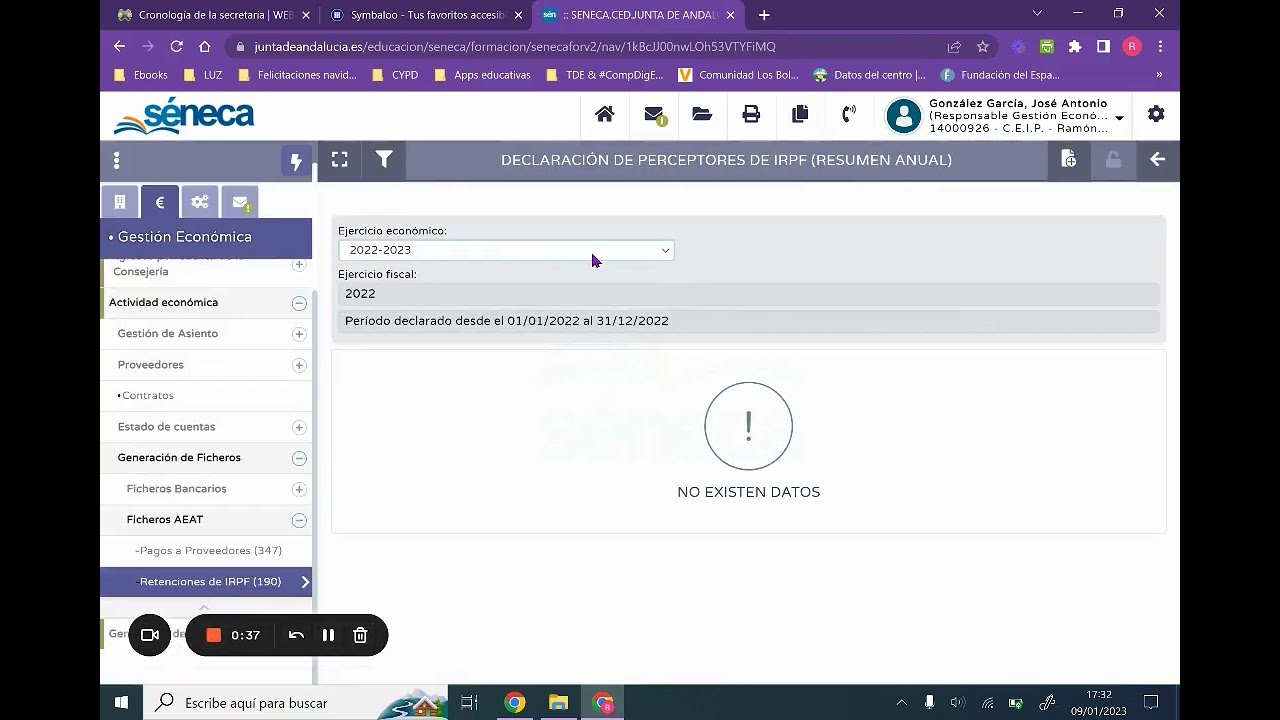
Task: Expand Gestión de Asiento
Action: click(x=299, y=334)
